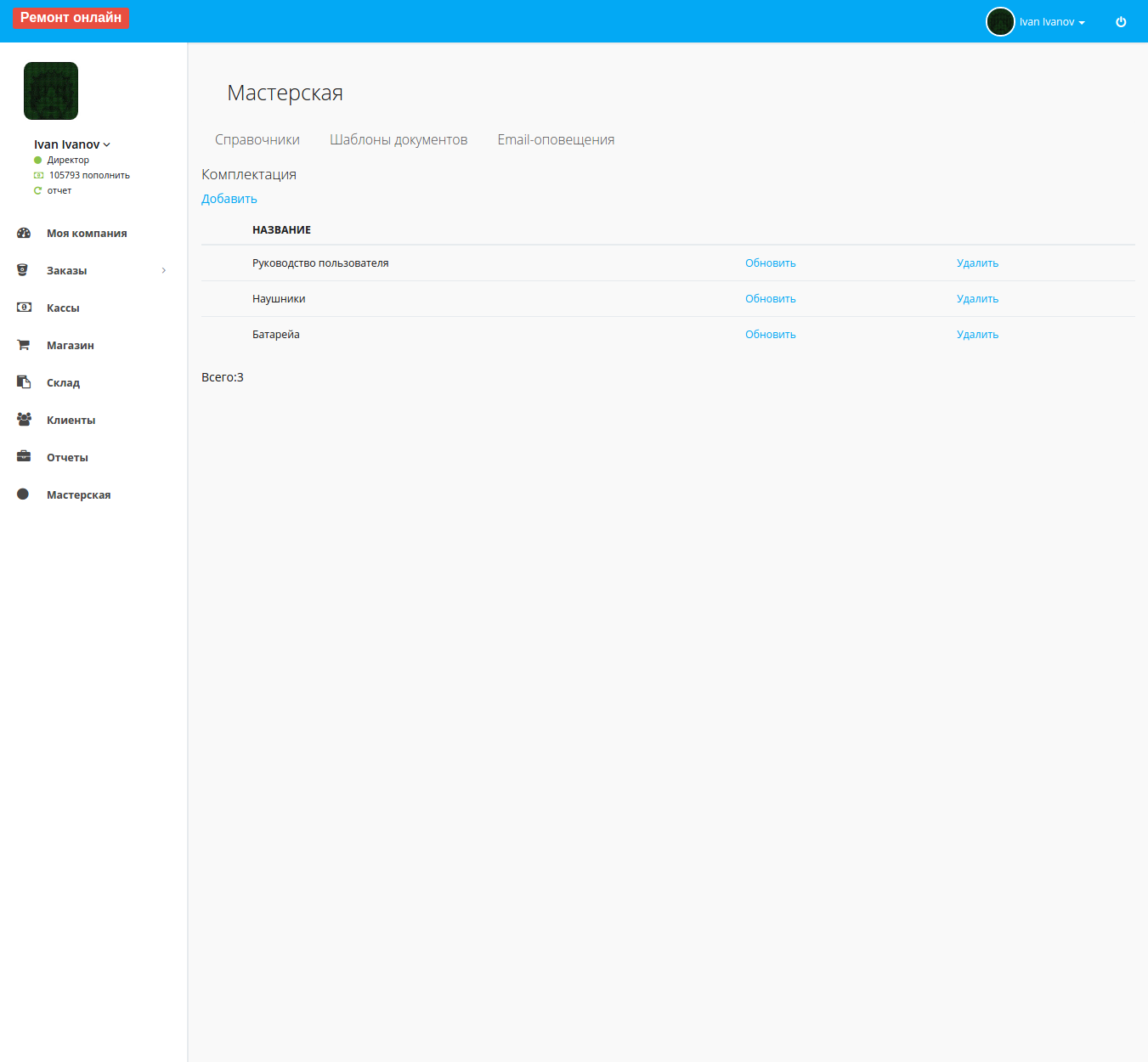This screenshot has height=1062, width=1148.
Task: Select the Наушники row name
Action: (279, 299)
